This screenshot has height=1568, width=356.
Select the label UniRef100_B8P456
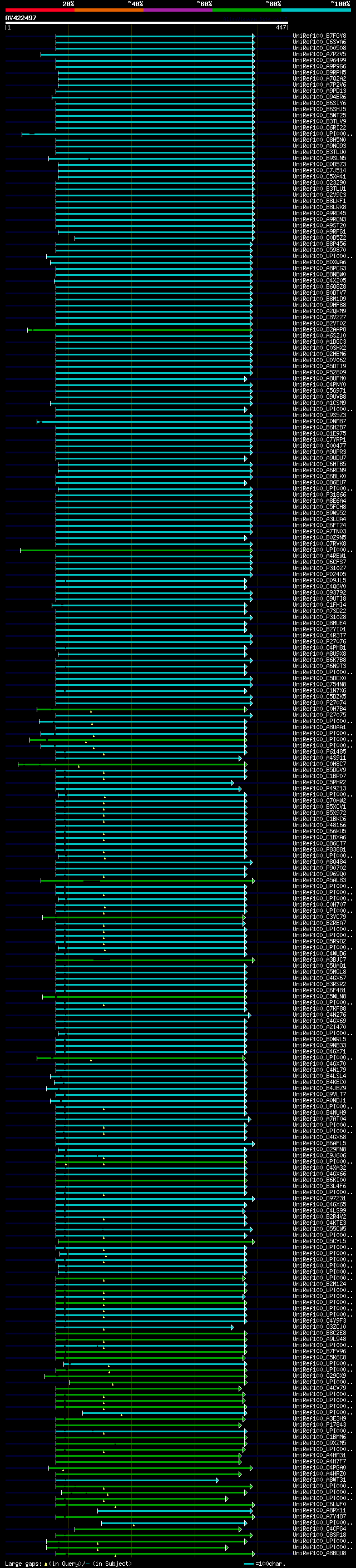pos(319,244)
